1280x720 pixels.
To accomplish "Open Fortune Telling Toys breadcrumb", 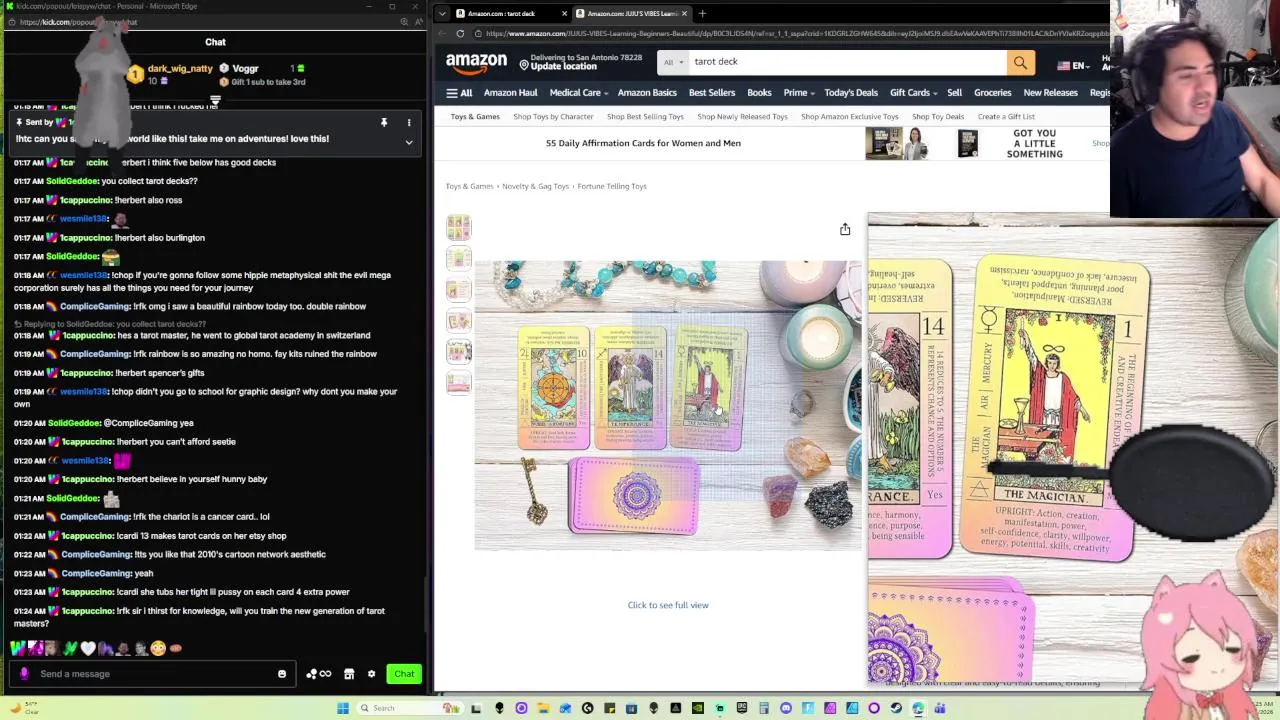I will pos(612,186).
